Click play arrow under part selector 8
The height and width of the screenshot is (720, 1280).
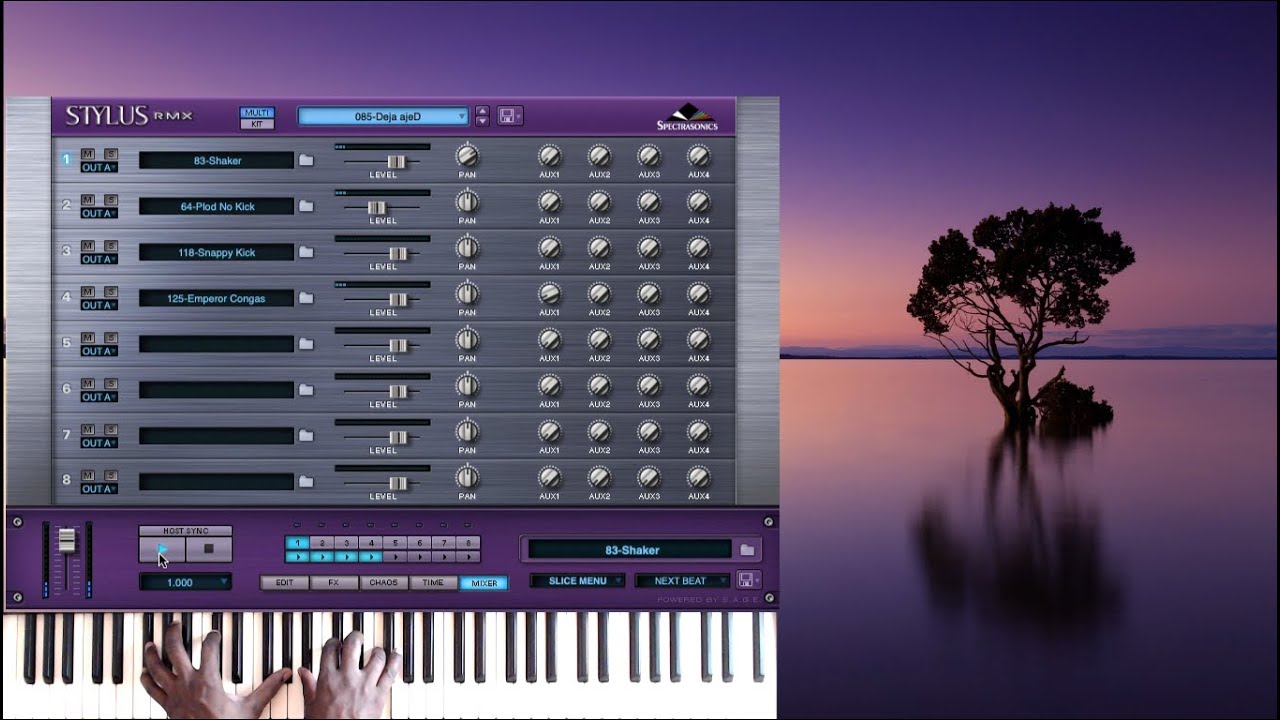[468, 557]
